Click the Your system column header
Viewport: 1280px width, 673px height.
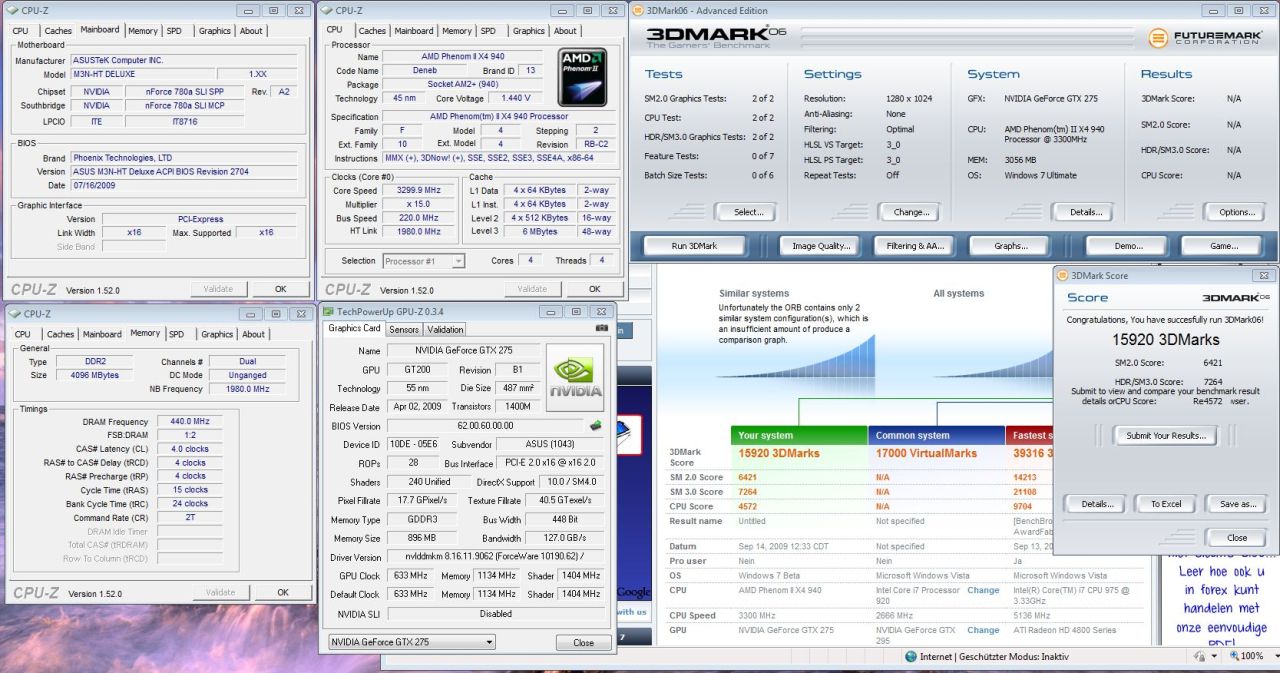click(799, 435)
